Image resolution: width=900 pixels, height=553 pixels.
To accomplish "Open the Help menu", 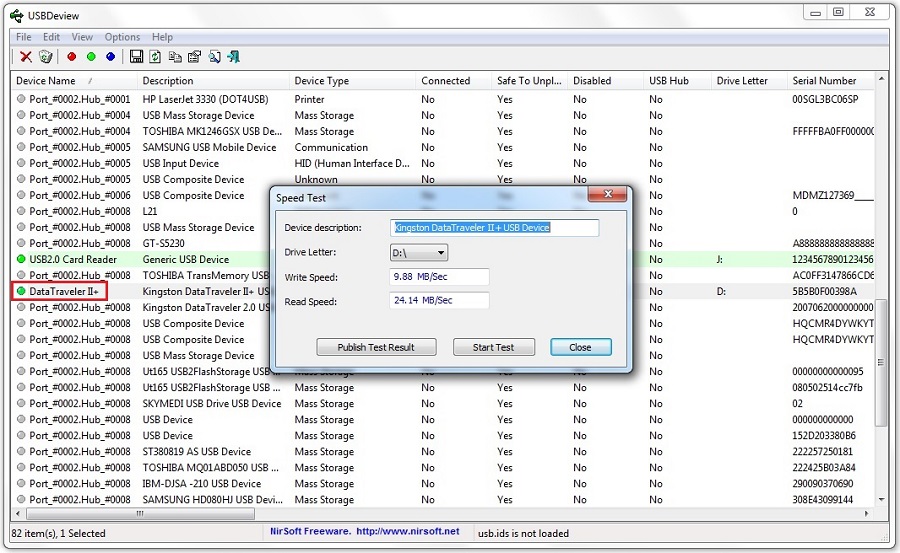I will click(162, 37).
